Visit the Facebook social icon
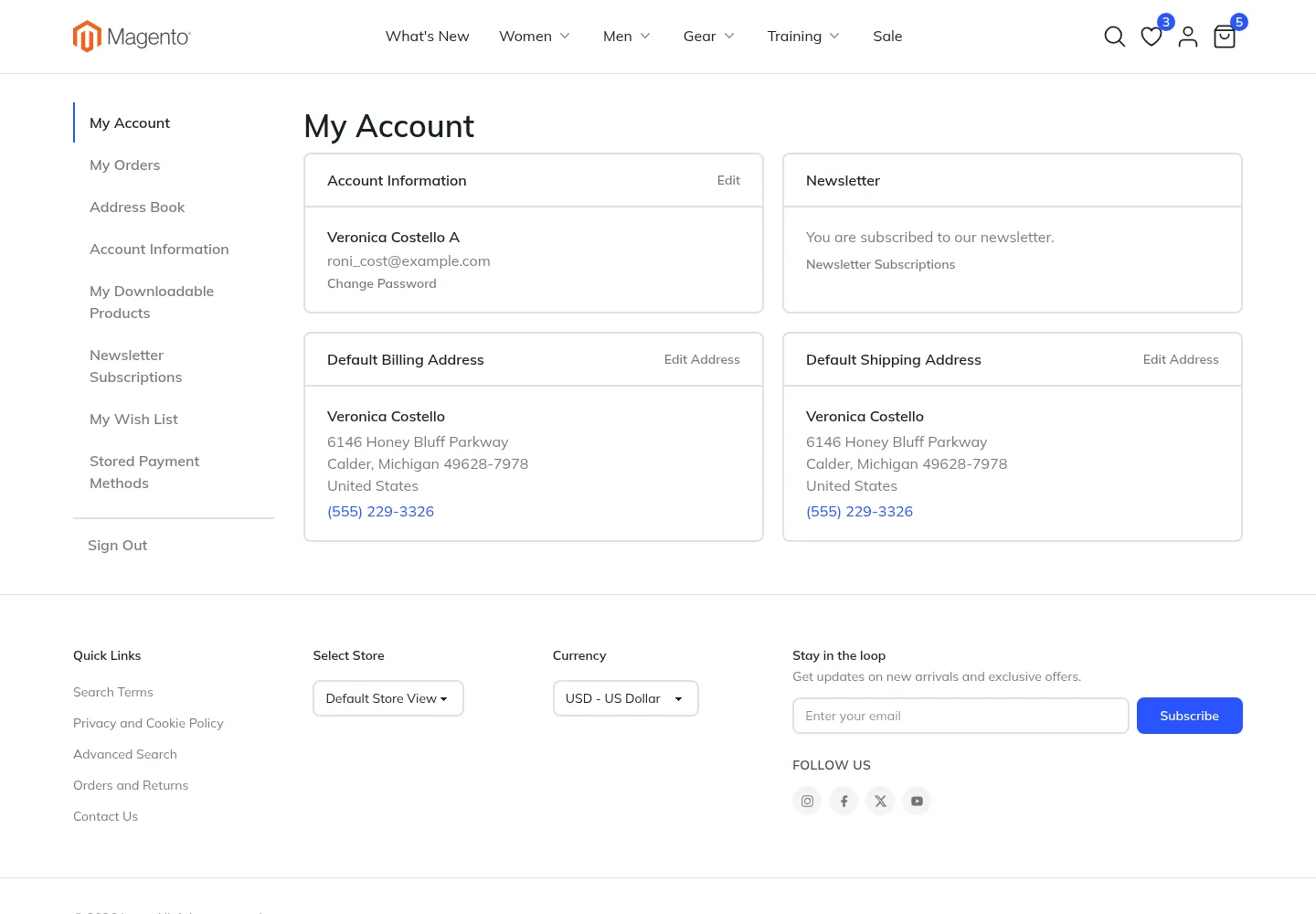The height and width of the screenshot is (914, 1316). click(x=844, y=801)
